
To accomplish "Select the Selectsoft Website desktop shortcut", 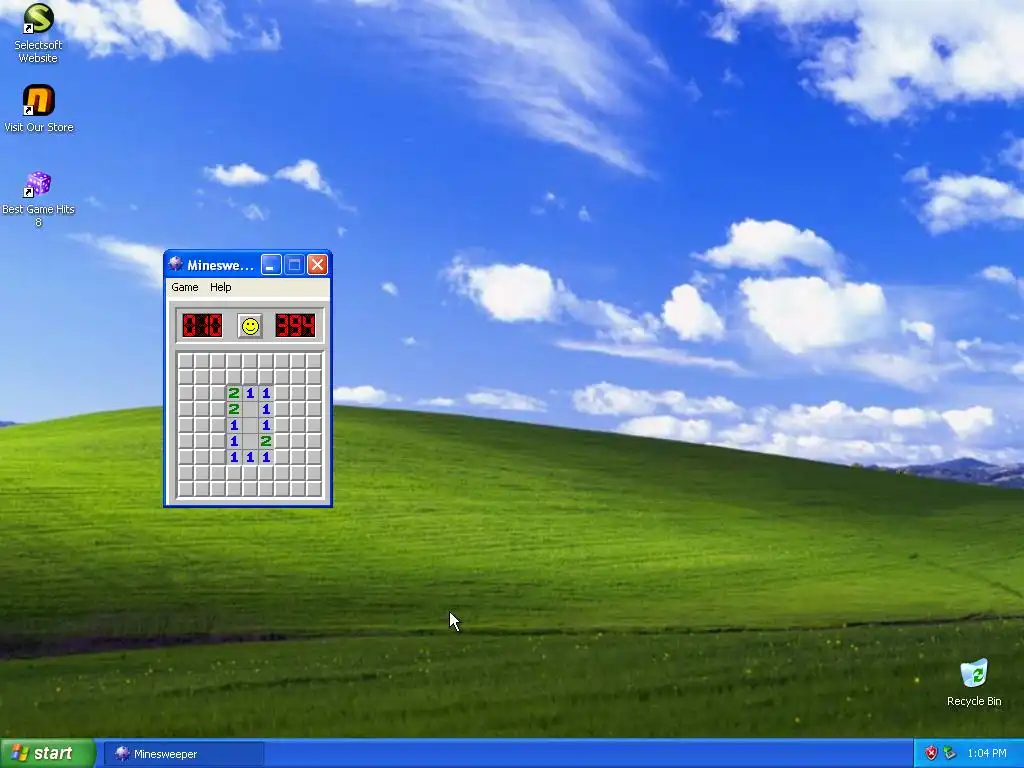I will (x=38, y=33).
